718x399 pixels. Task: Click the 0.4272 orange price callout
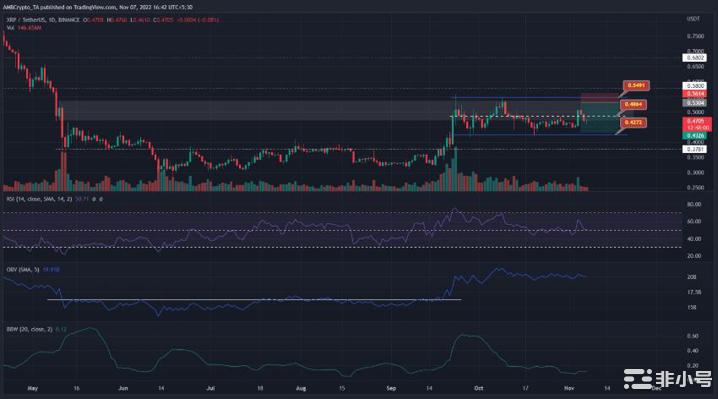(x=633, y=122)
